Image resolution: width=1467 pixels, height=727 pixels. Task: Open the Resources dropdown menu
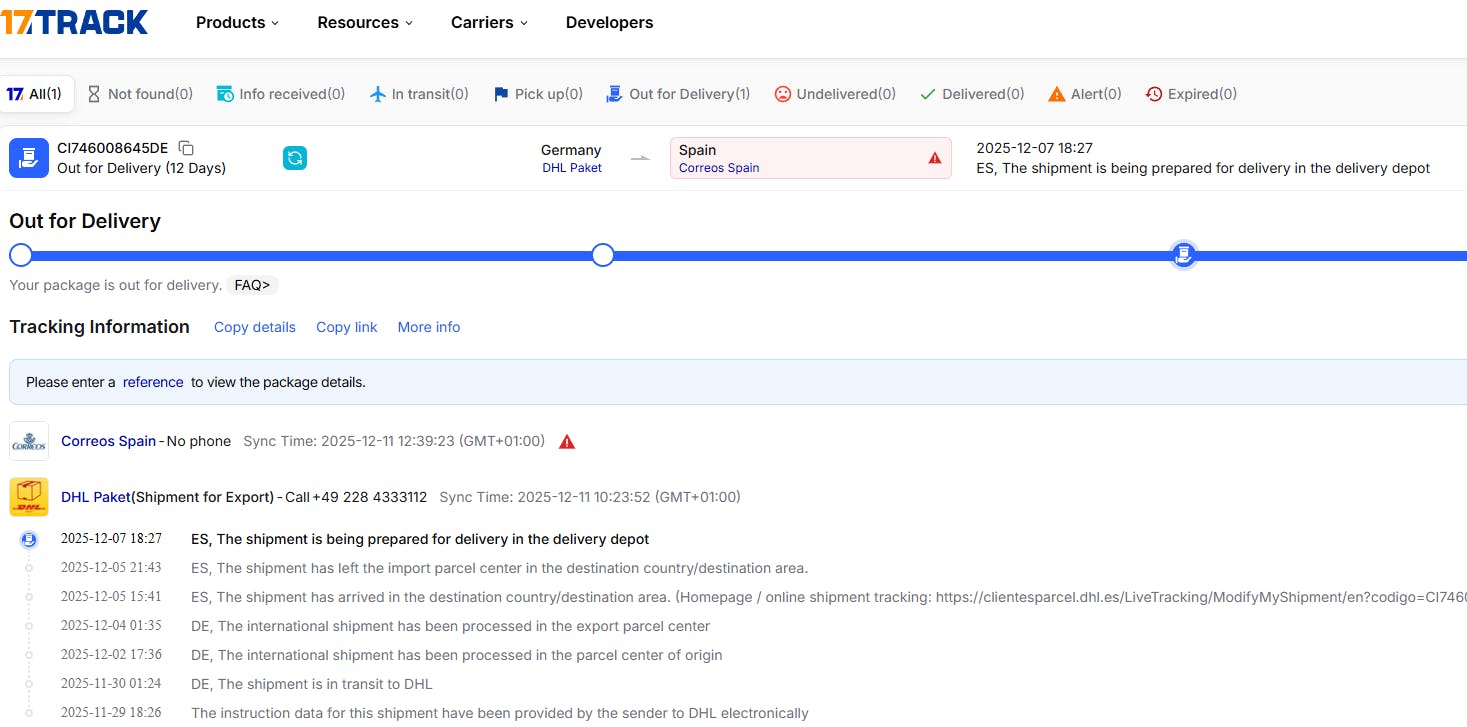click(x=365, y=23)
